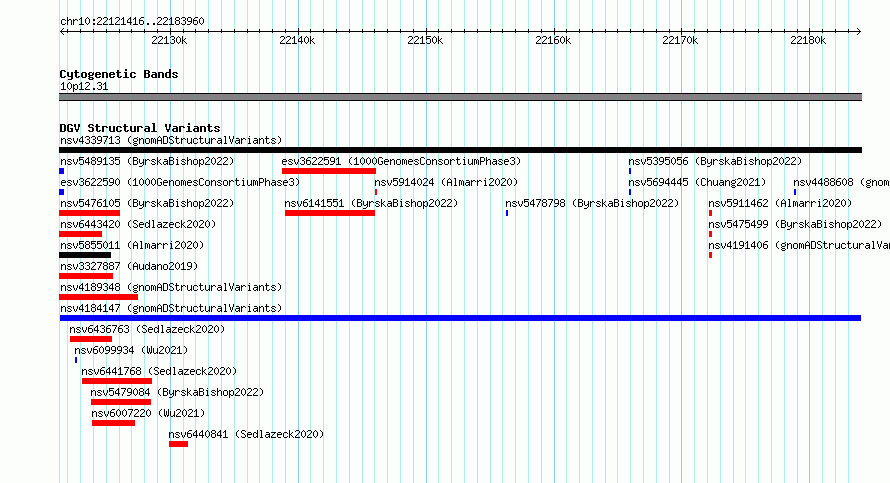
Task: Open the nsv4339713 variant link
Action: pyautogui.click(x=171, y=140)
